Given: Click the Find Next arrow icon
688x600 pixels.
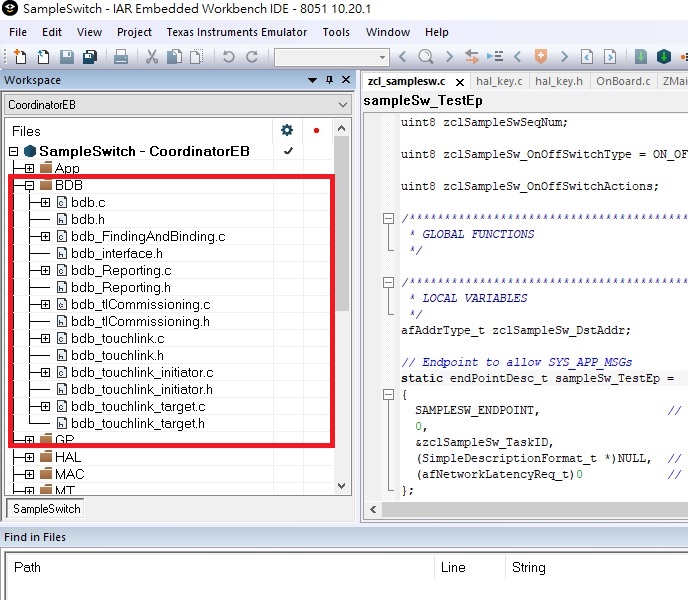Looking at the screenshot, I should (449, 57).
